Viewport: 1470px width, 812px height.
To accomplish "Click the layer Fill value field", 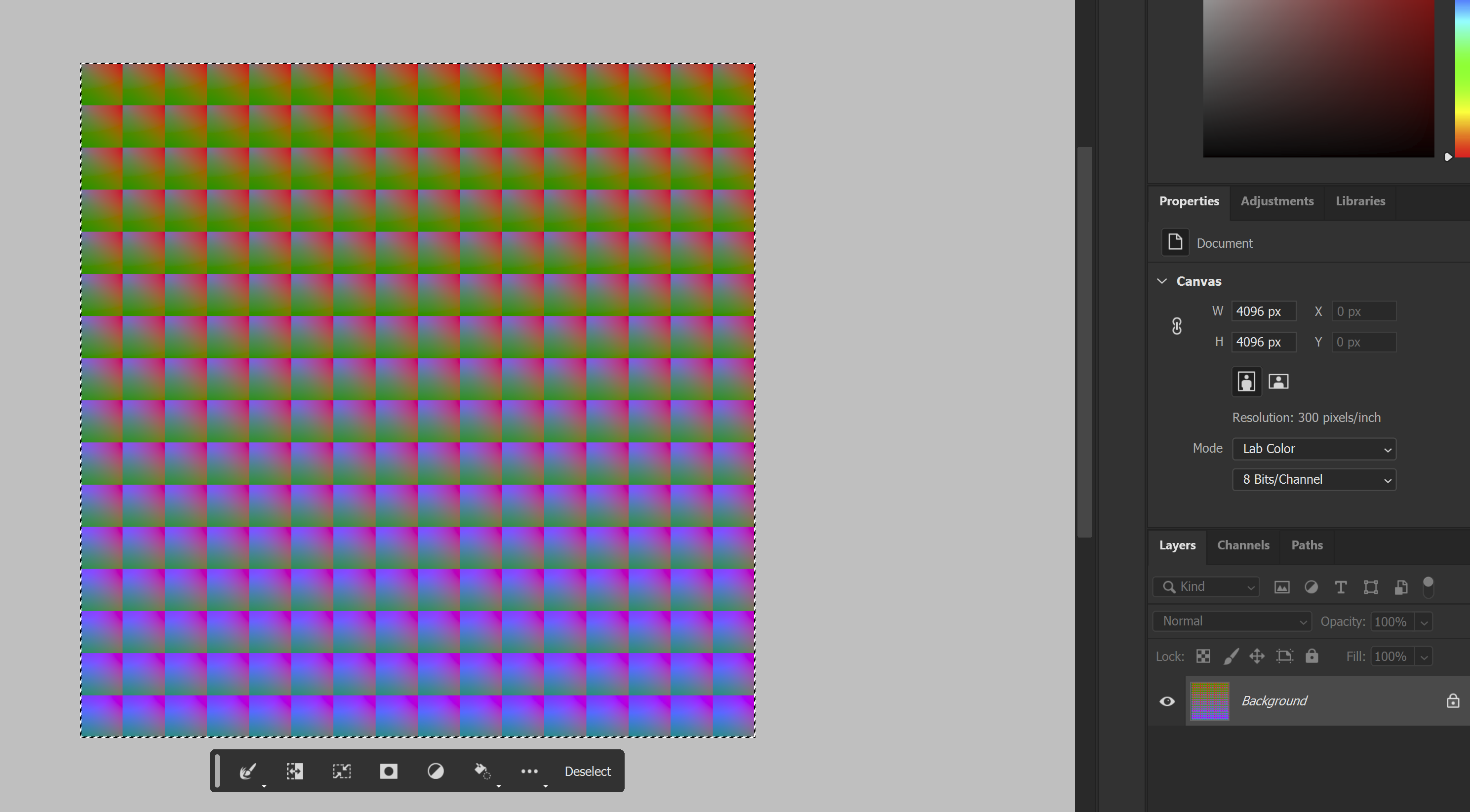I will click(1392, 656).
